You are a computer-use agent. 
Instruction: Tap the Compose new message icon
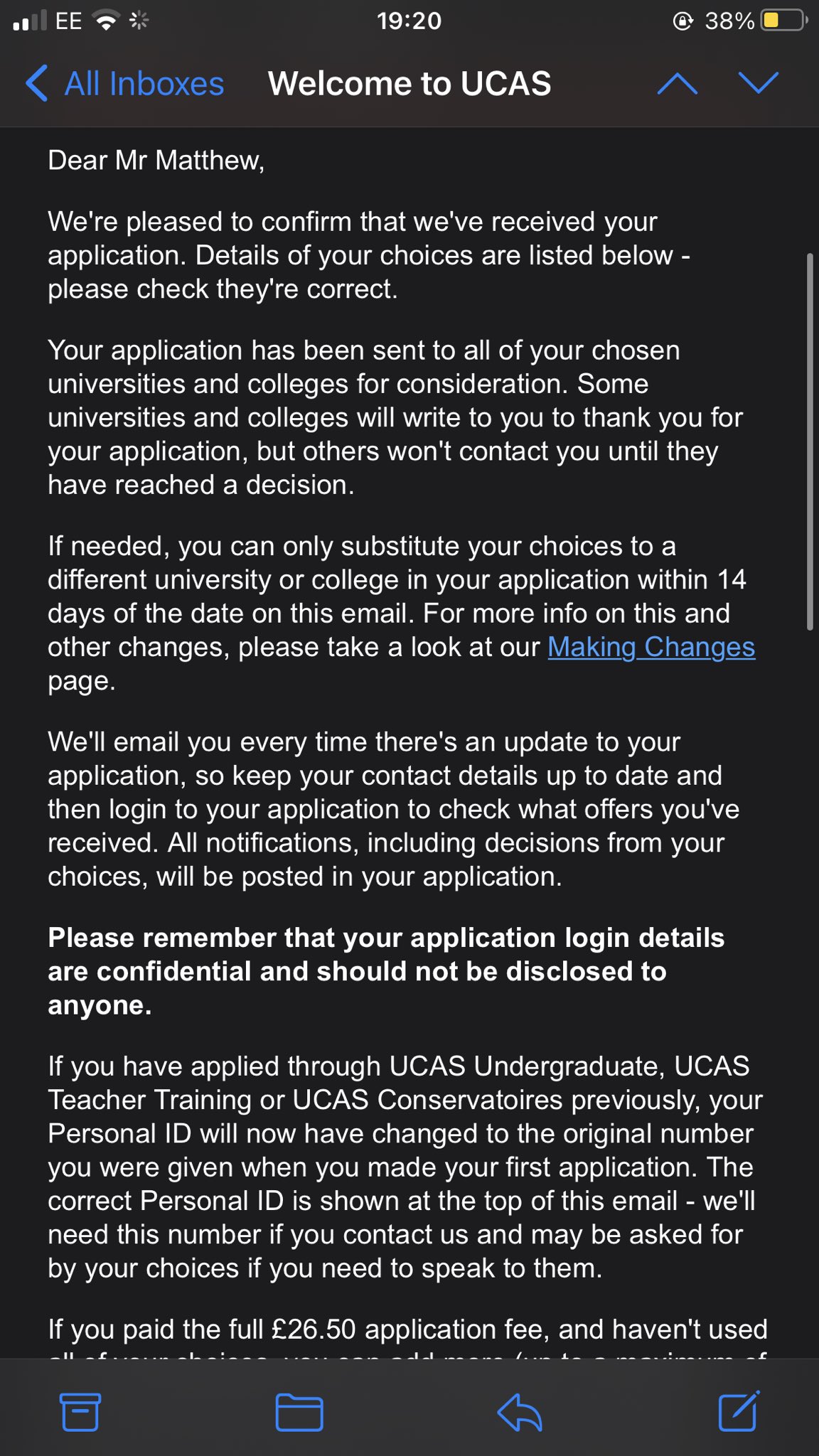[739, 1411]
